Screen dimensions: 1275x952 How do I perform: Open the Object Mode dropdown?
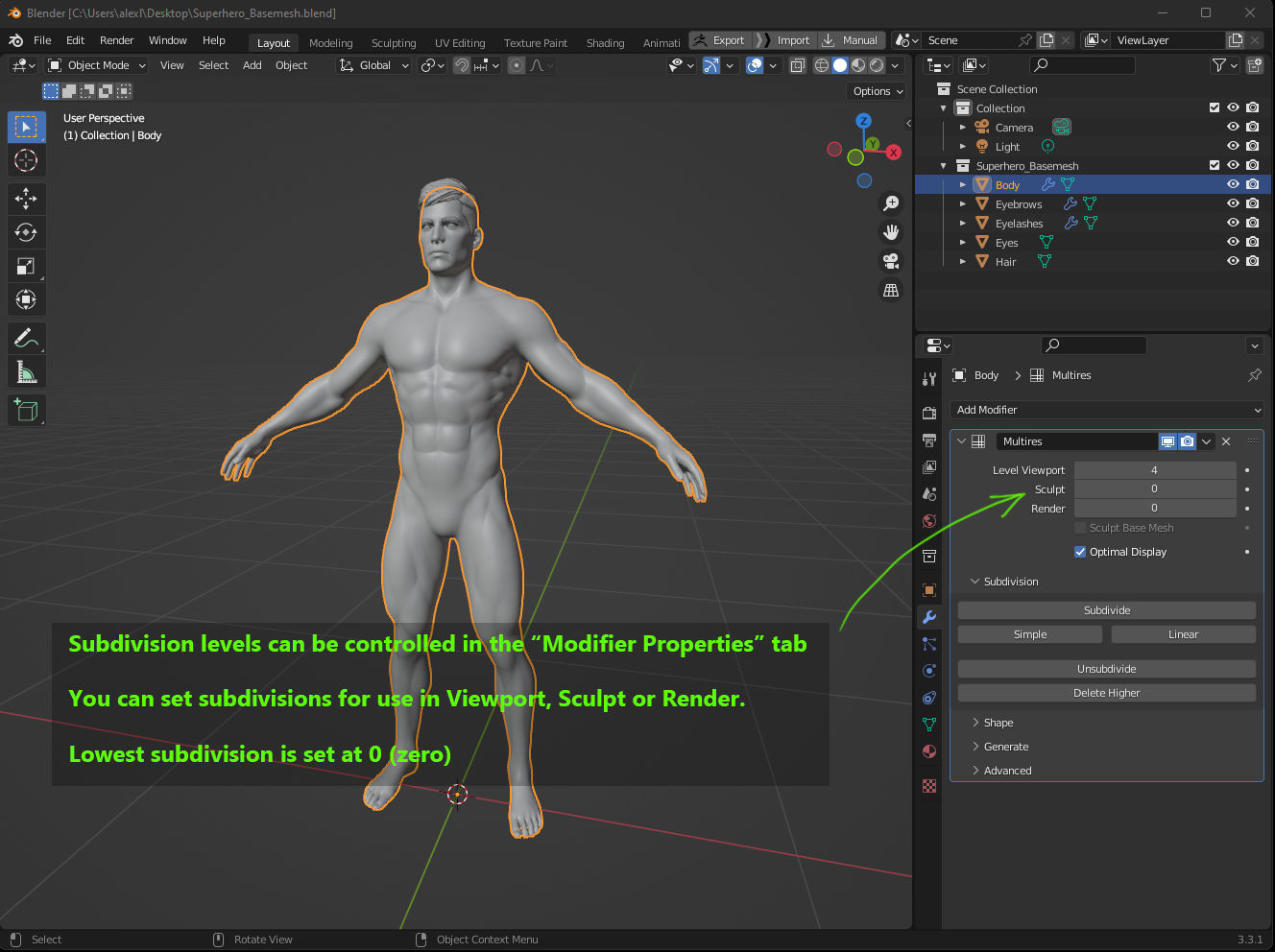click(97, 65)
